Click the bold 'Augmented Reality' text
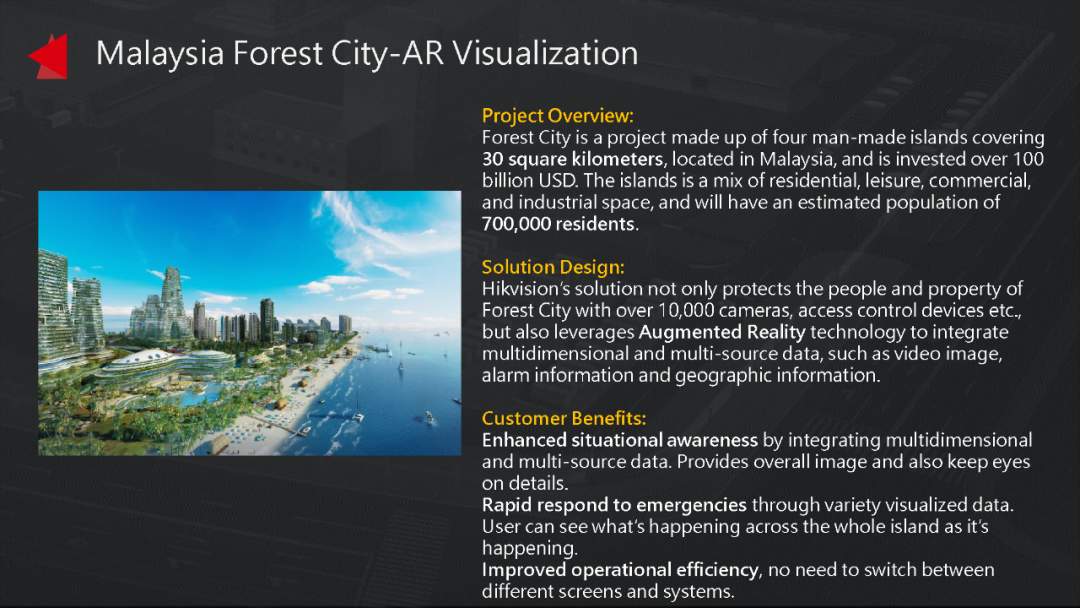 (x=722, y=332)
